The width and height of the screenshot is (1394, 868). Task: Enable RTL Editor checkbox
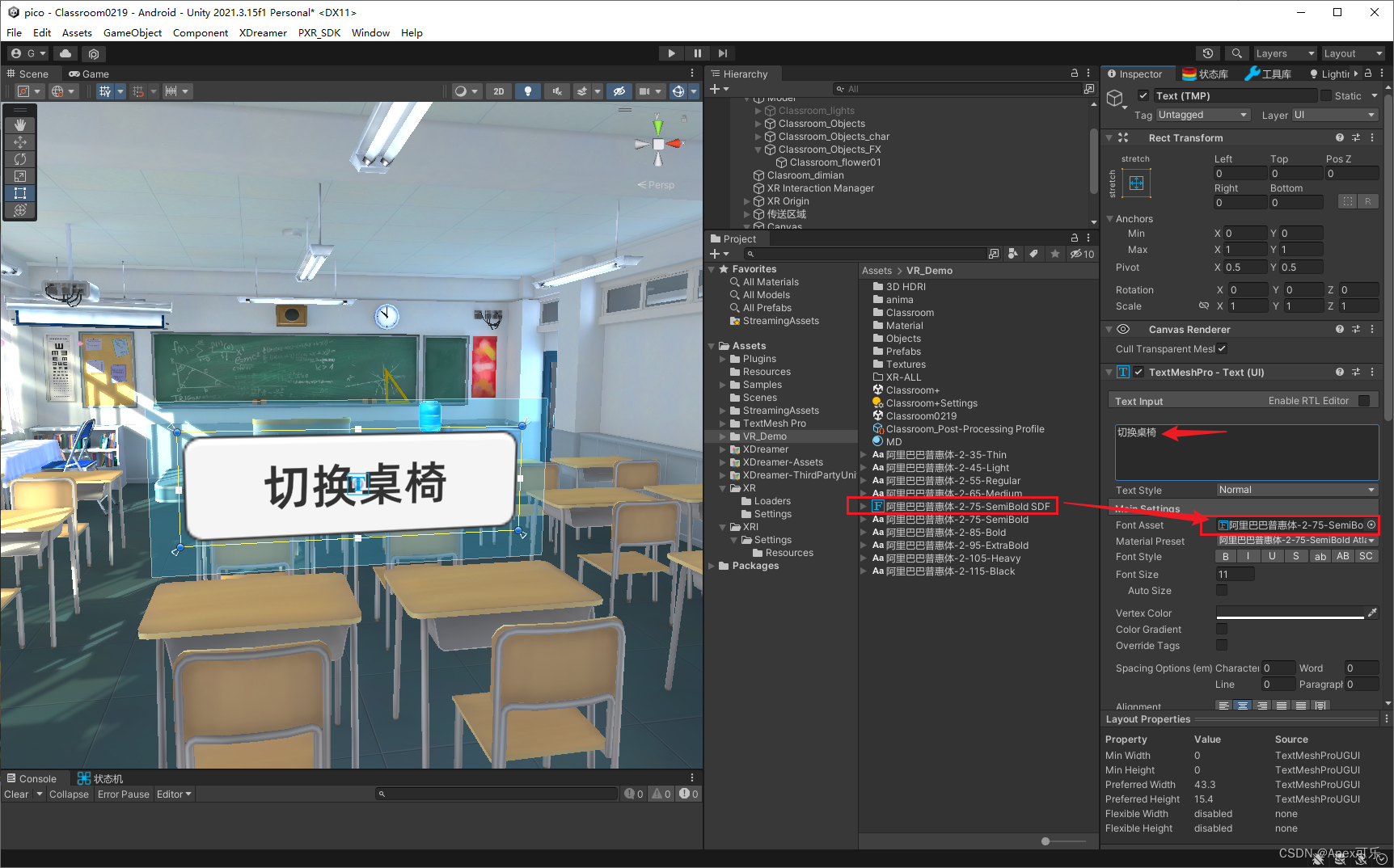(1364, 401)
